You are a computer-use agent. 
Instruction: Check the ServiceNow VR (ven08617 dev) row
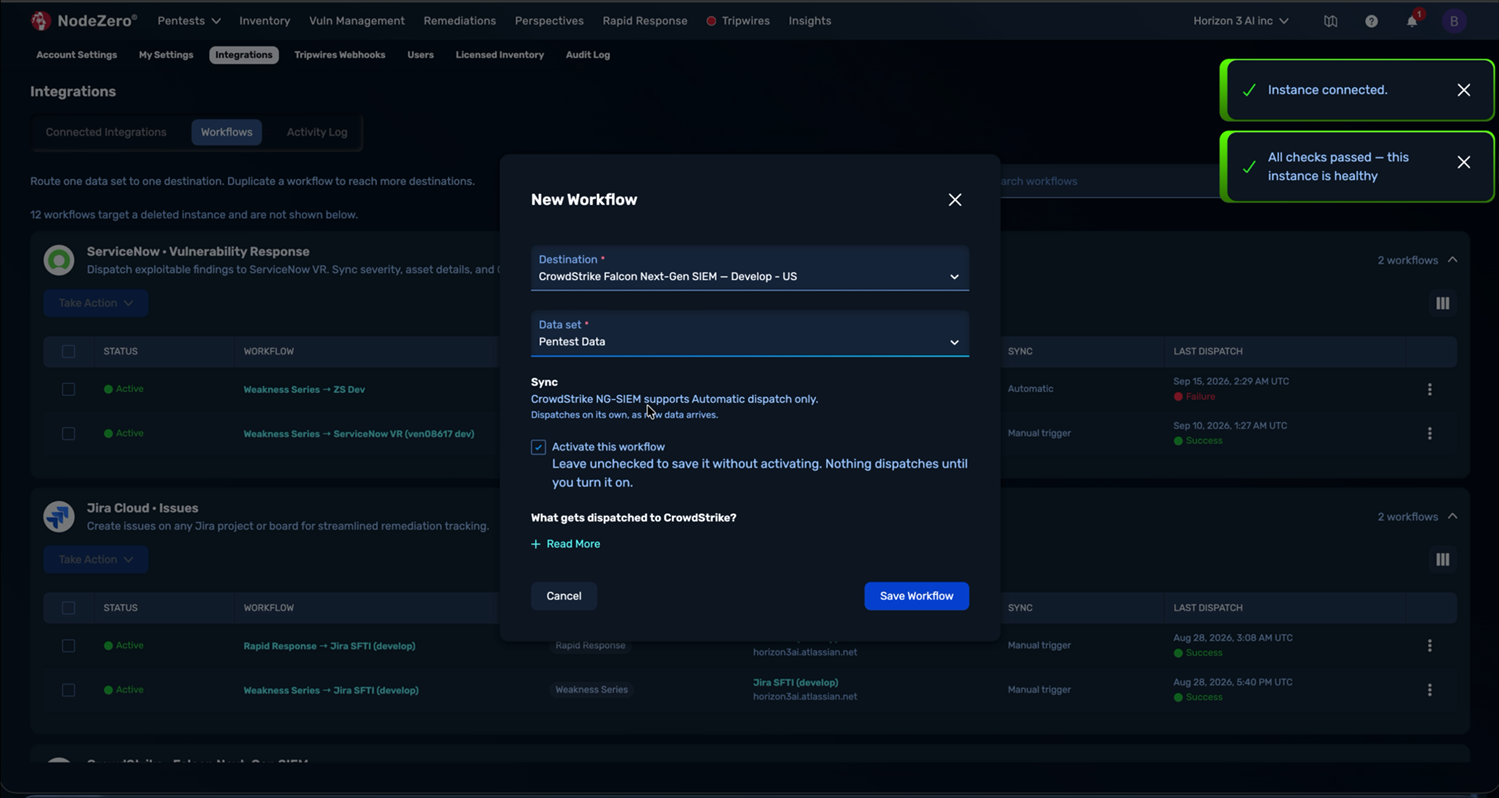click(68, 433)
